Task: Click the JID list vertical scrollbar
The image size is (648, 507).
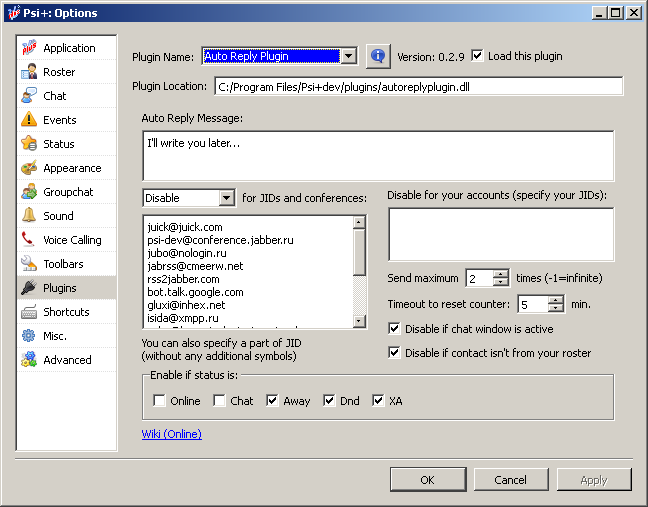Action: click(x=360, y=270)
